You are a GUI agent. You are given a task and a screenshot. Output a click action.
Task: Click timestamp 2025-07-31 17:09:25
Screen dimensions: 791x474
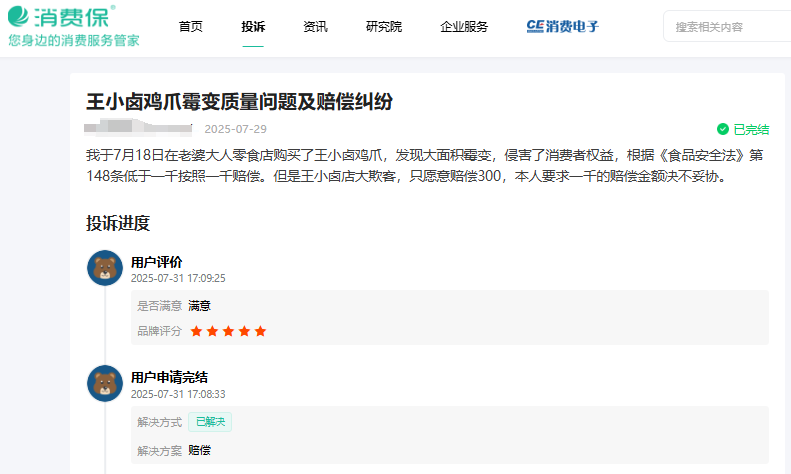(x=178, y=278)
